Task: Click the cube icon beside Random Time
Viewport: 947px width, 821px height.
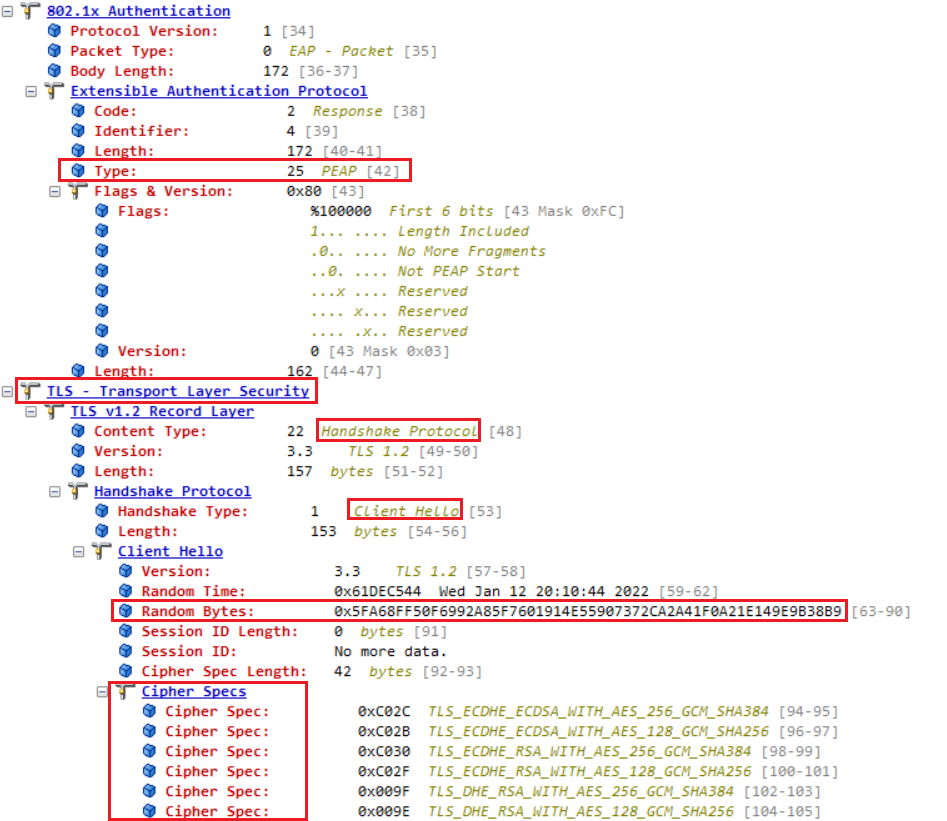Action: (126, 591)
